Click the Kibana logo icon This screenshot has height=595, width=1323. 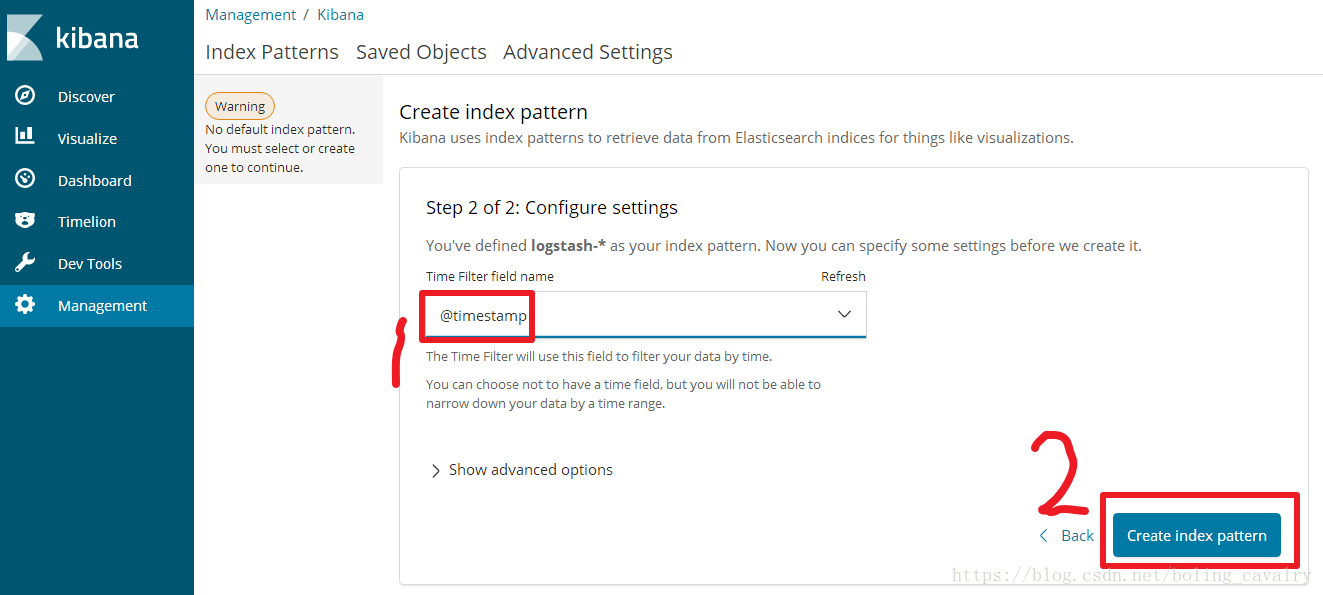(x=25, y=38)
